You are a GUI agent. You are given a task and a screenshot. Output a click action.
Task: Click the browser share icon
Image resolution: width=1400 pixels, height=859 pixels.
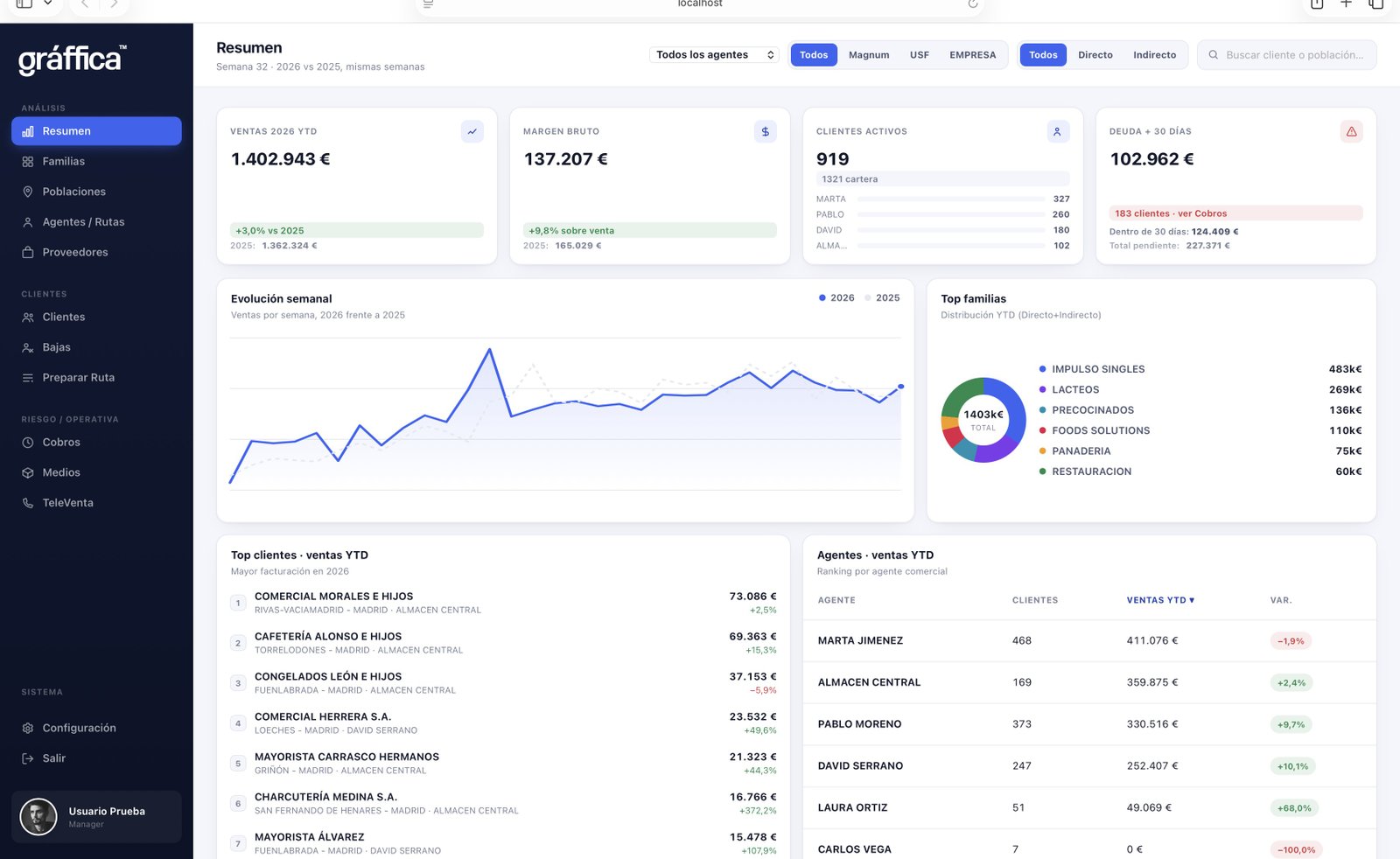pyautogui.click(x=1317, y=3)
